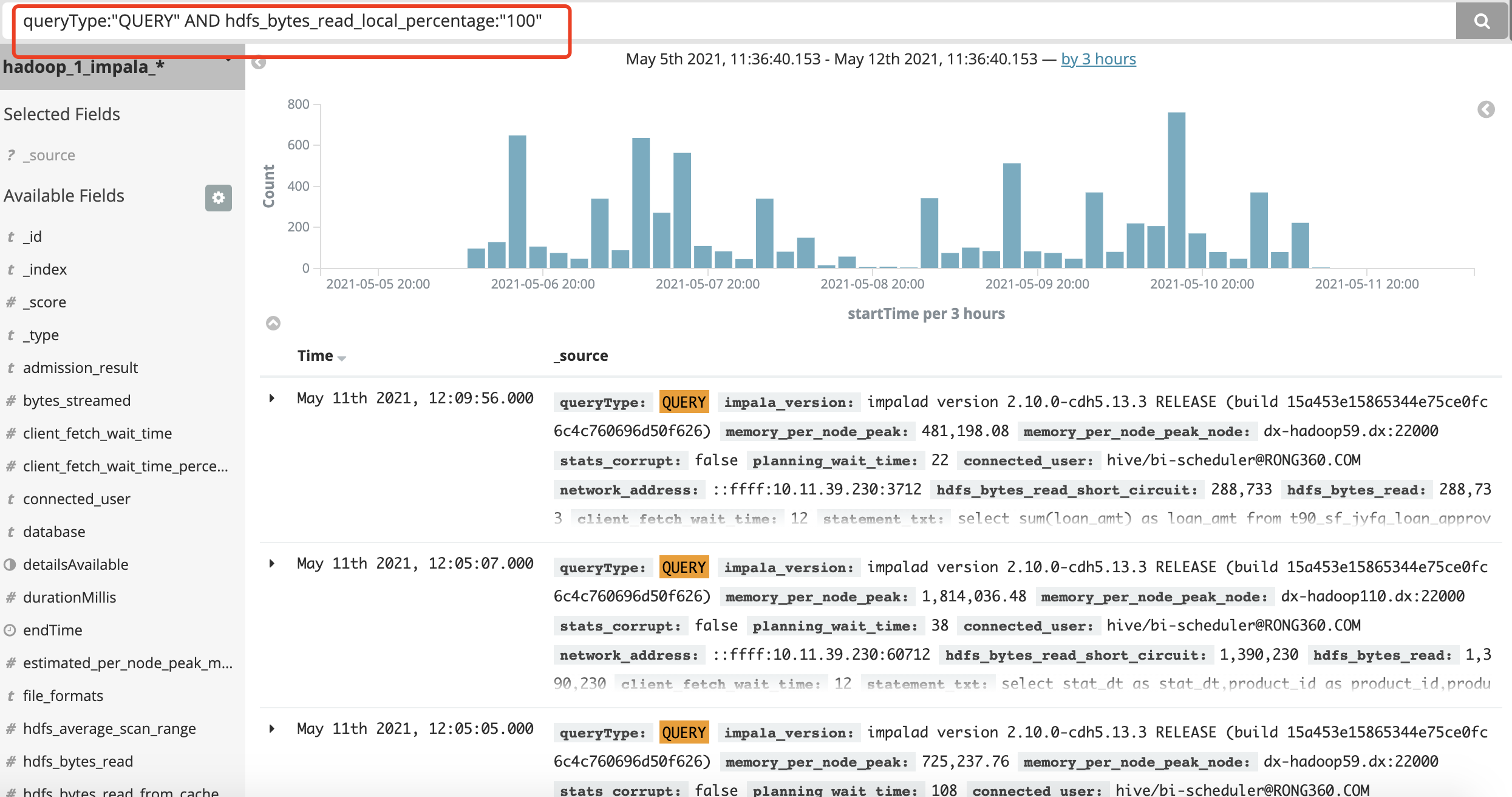Screen dimensions: 1512x797
Task: Expand the 12:05:07.000 document row
Action: [272, 564]
